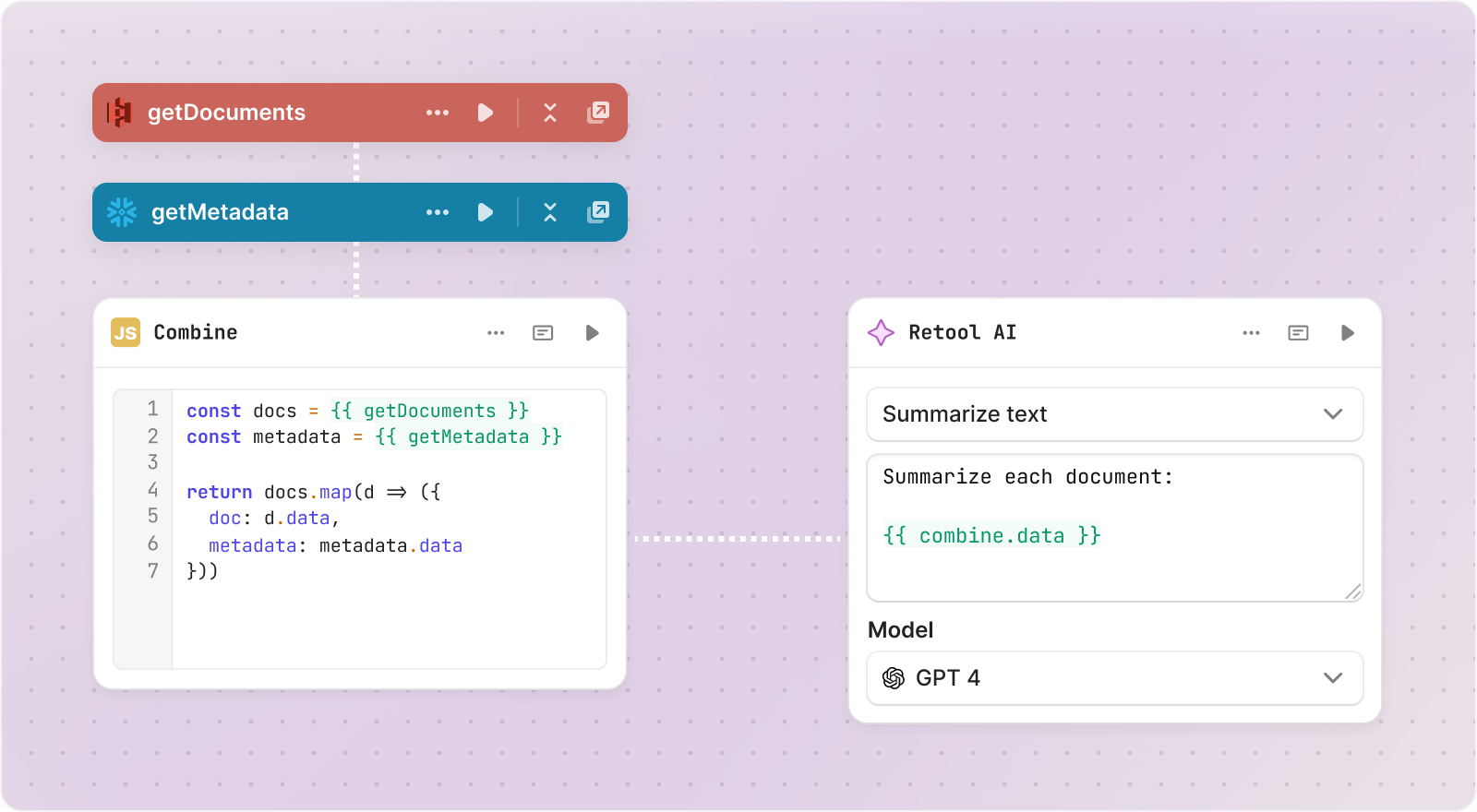Open Combine block ellipsis menu
Image resolution: width=1477 pixels, height=812 pixels.
pos(496,333)
